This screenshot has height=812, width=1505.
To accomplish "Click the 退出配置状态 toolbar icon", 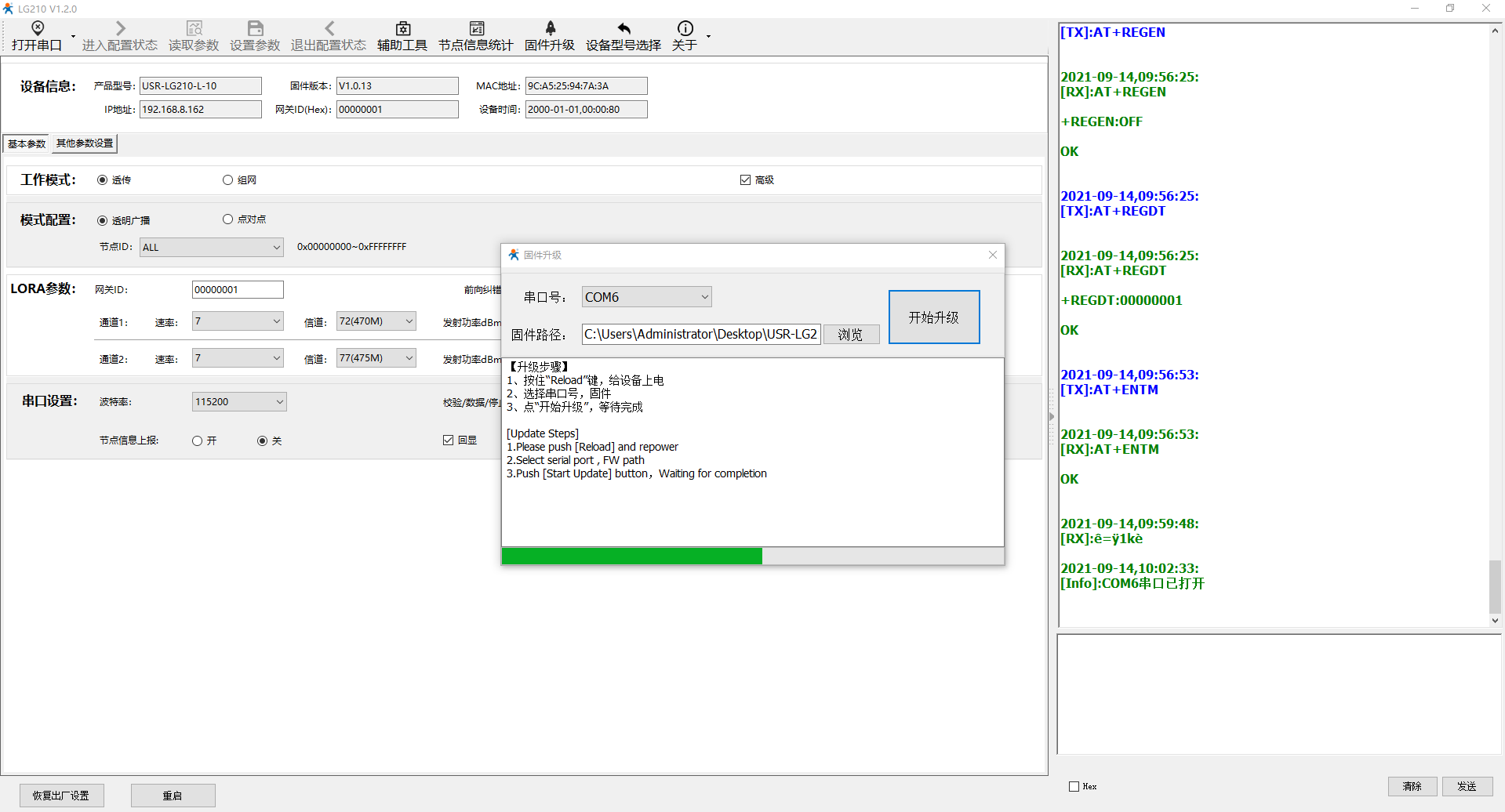I will (x=329, y=29).
